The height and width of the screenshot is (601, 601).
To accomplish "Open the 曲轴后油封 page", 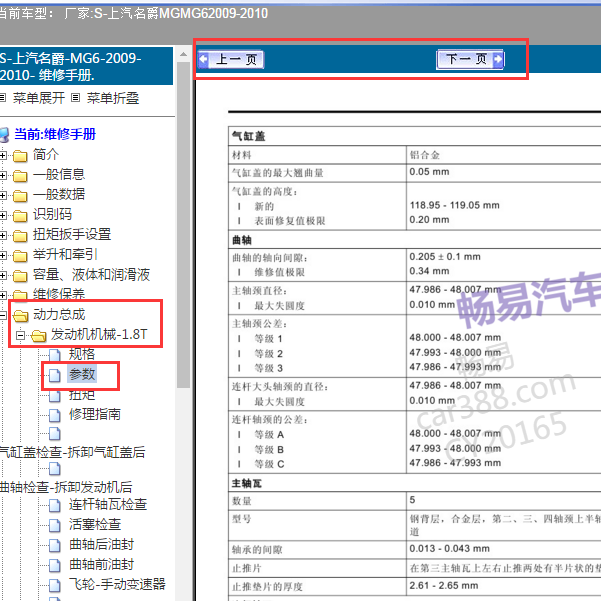I will point(101,544).
